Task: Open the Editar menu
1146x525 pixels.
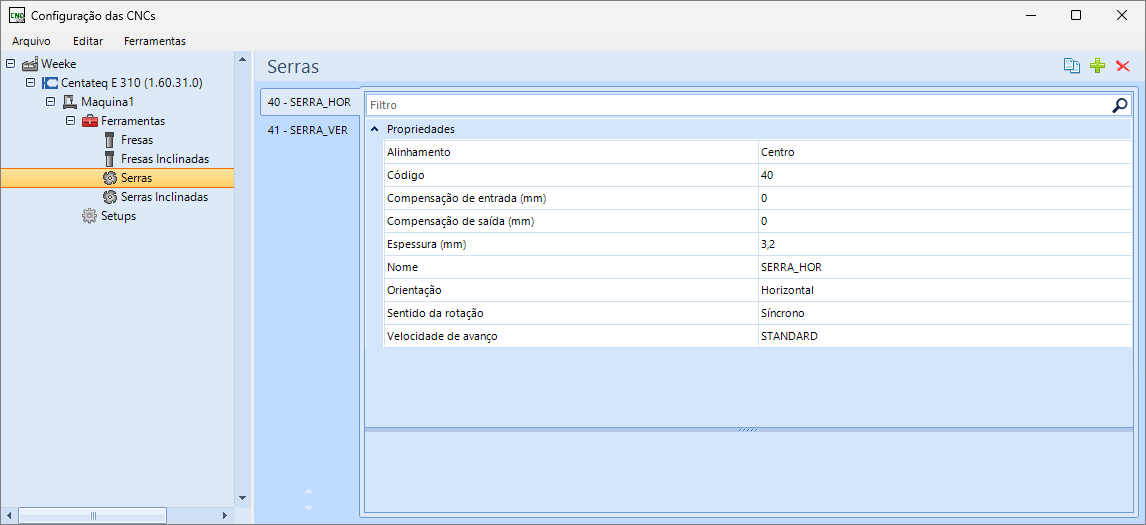Action: 88,41
